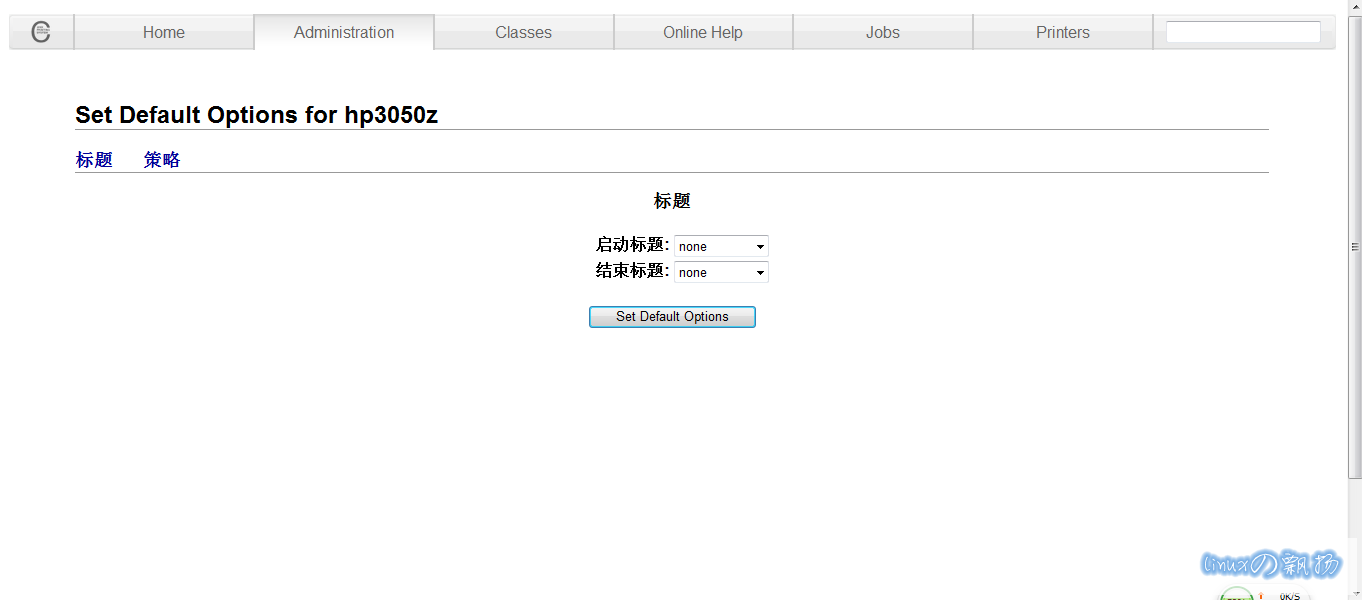Open the Online Help tab
Screen dimensions: 1362x600
pyautogui.click(x=702, y=32)
